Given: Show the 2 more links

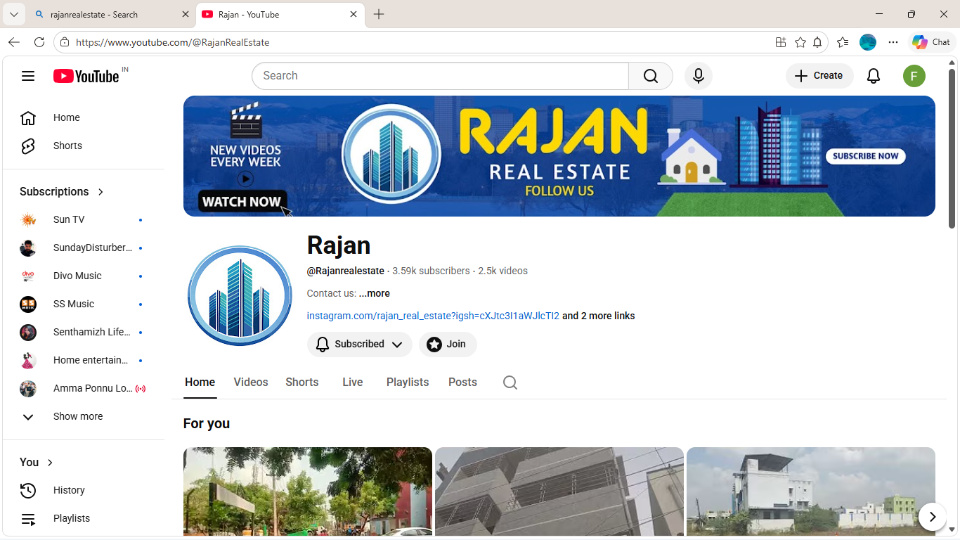Looking at the screenshot, I should click(598, 316).
